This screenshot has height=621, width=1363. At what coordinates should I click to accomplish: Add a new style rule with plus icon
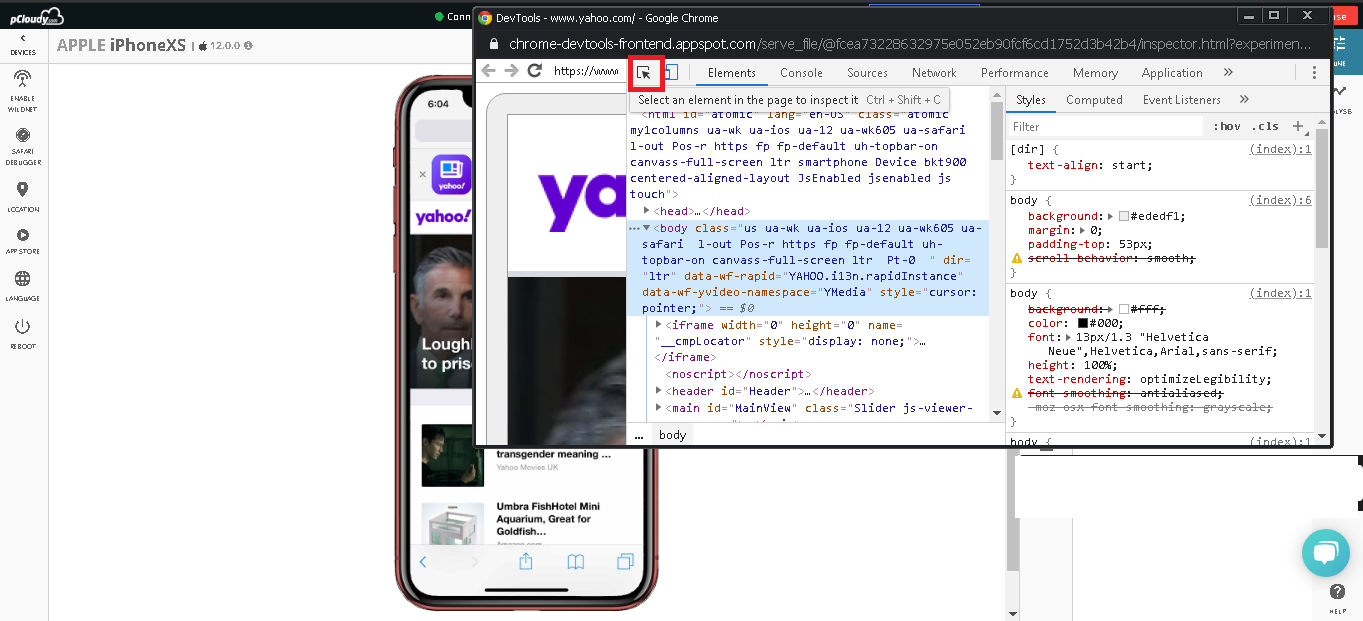point(1298,126)
